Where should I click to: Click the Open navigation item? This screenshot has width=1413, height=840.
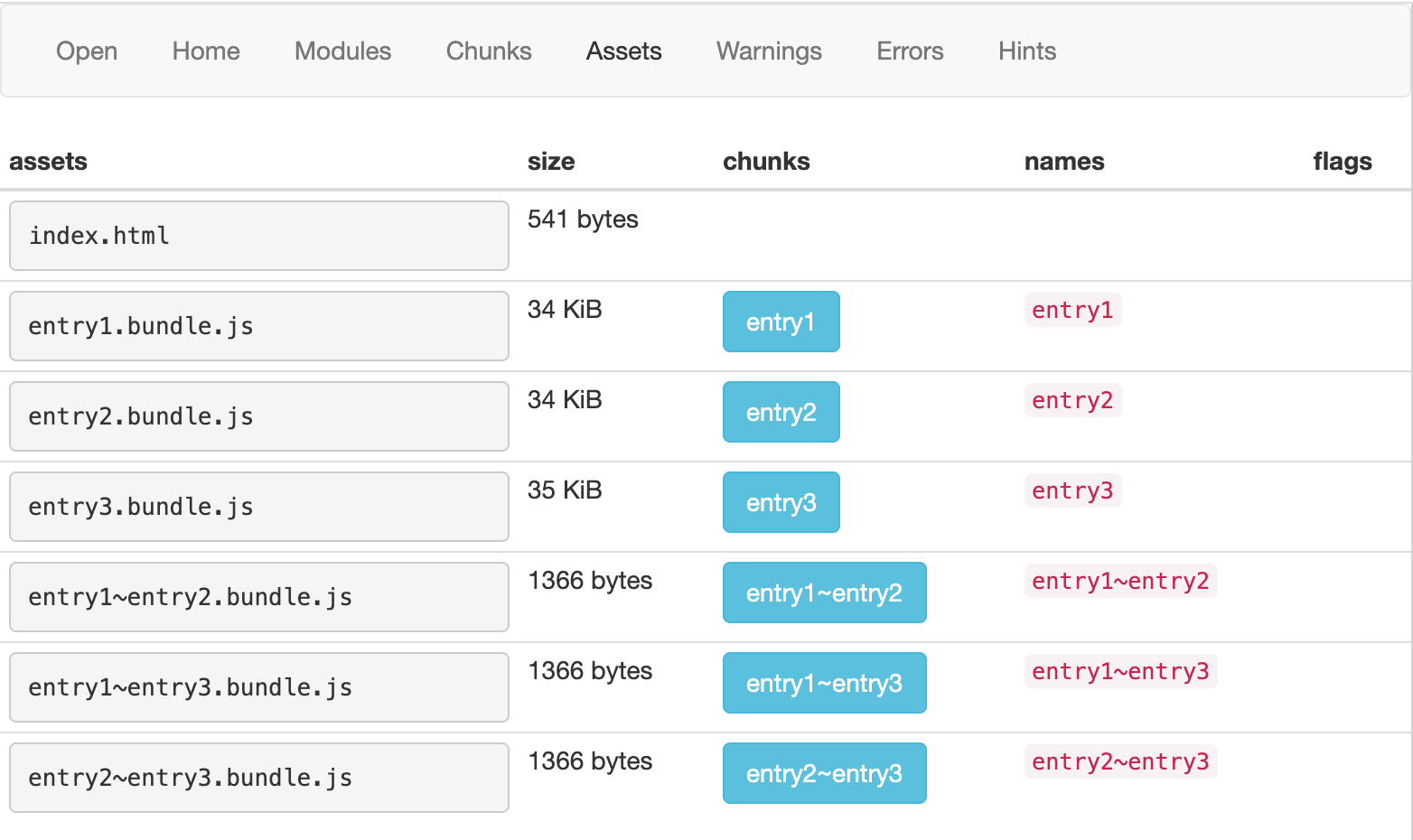[87, 51]
